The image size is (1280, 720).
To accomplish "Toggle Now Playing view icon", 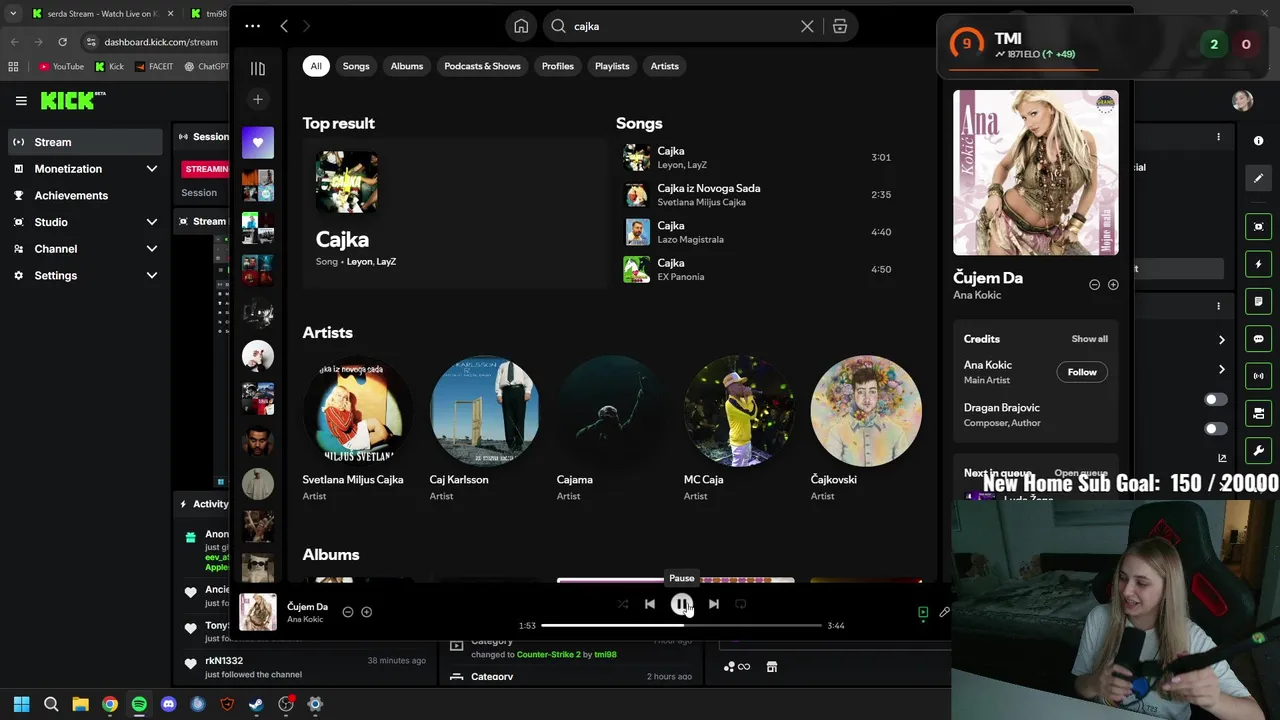I will [x=923, y=612].
